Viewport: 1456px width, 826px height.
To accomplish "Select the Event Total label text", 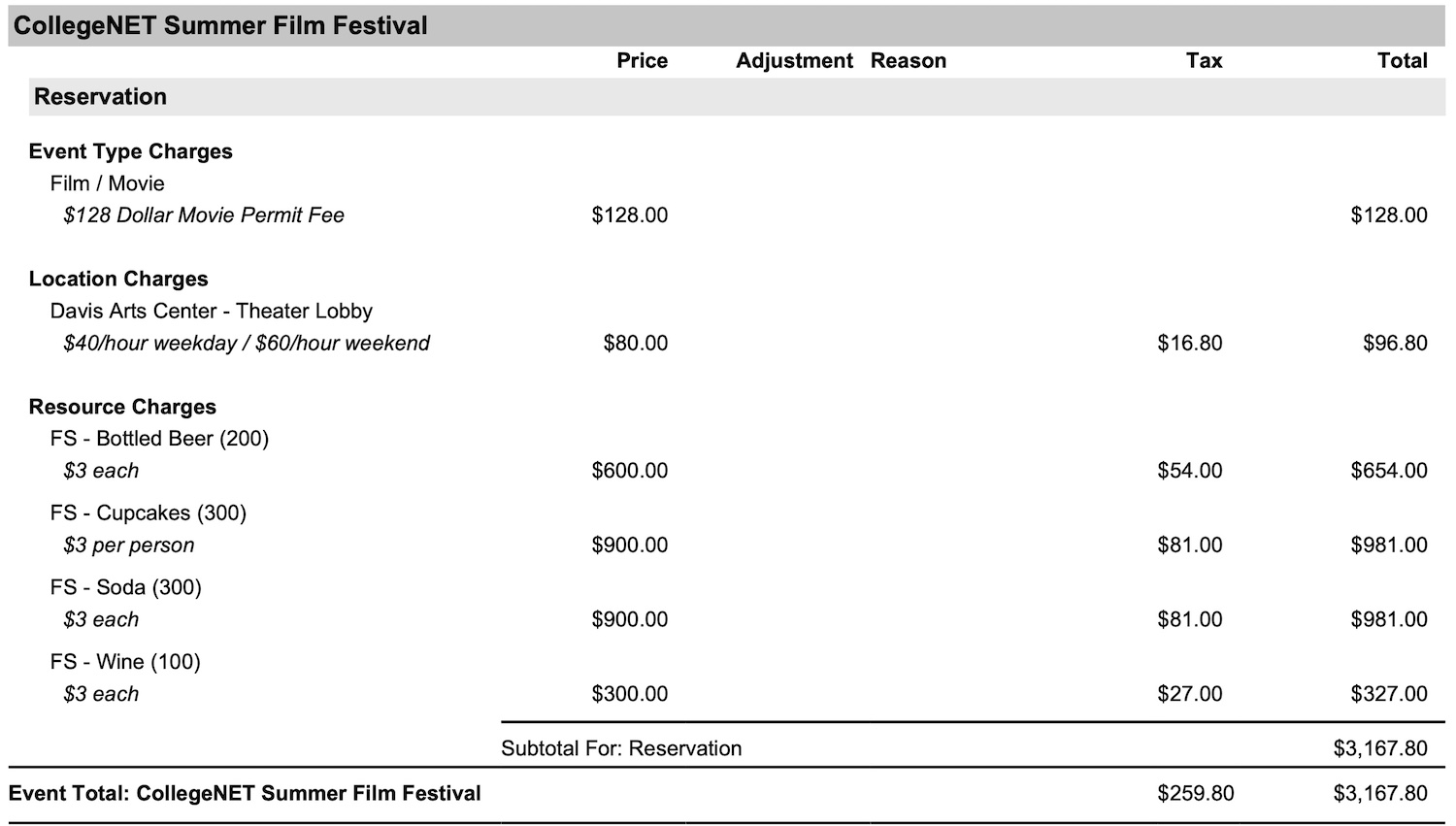I will pyautogui.click(x=245, y=794).
